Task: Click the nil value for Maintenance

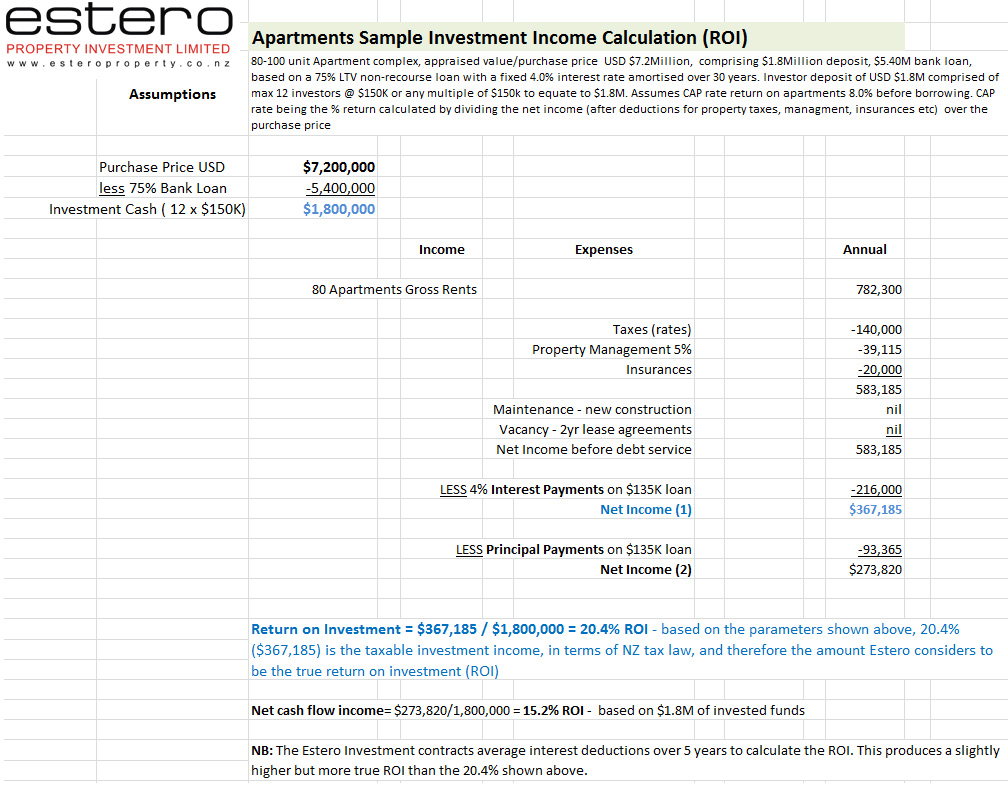Action: click(x=894, y=409)
